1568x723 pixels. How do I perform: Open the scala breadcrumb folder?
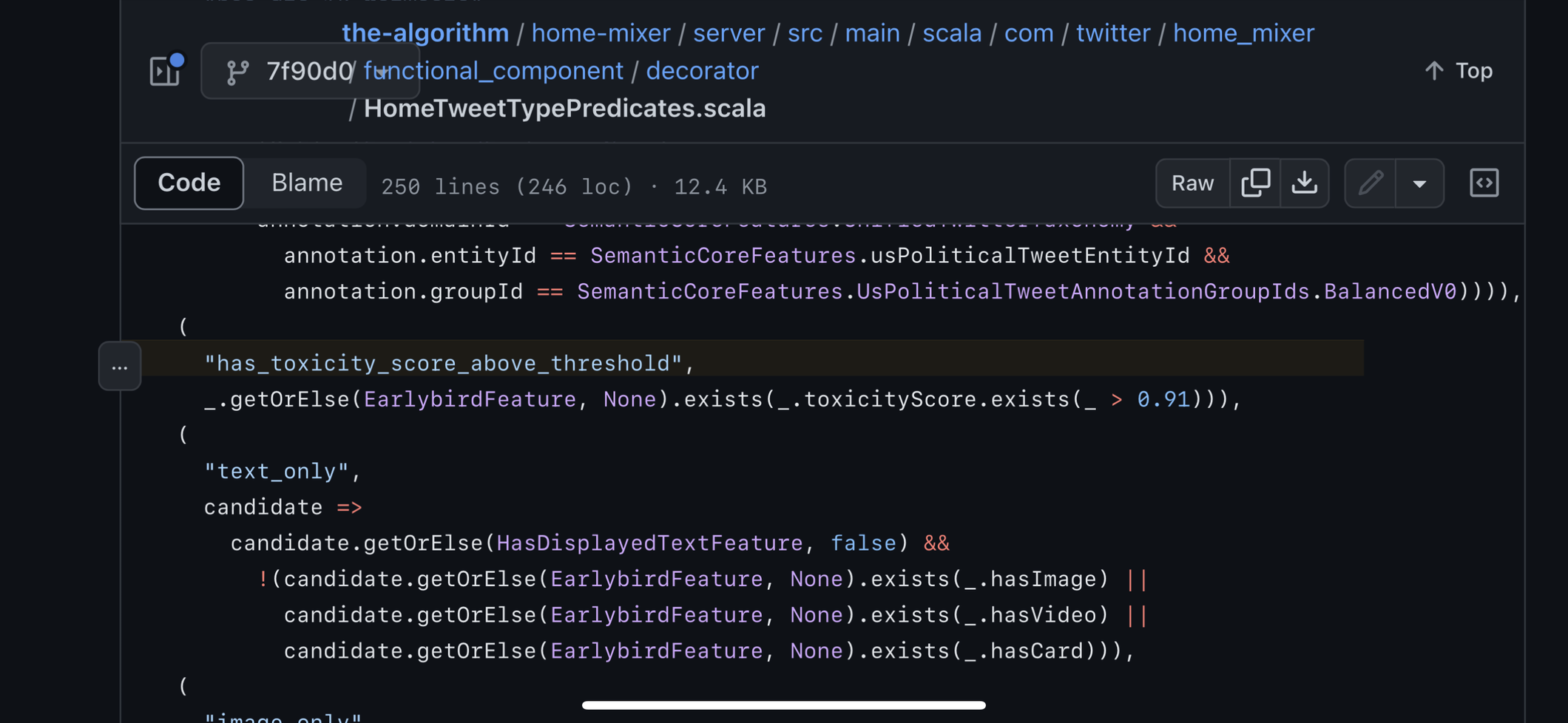coord(952,33)
